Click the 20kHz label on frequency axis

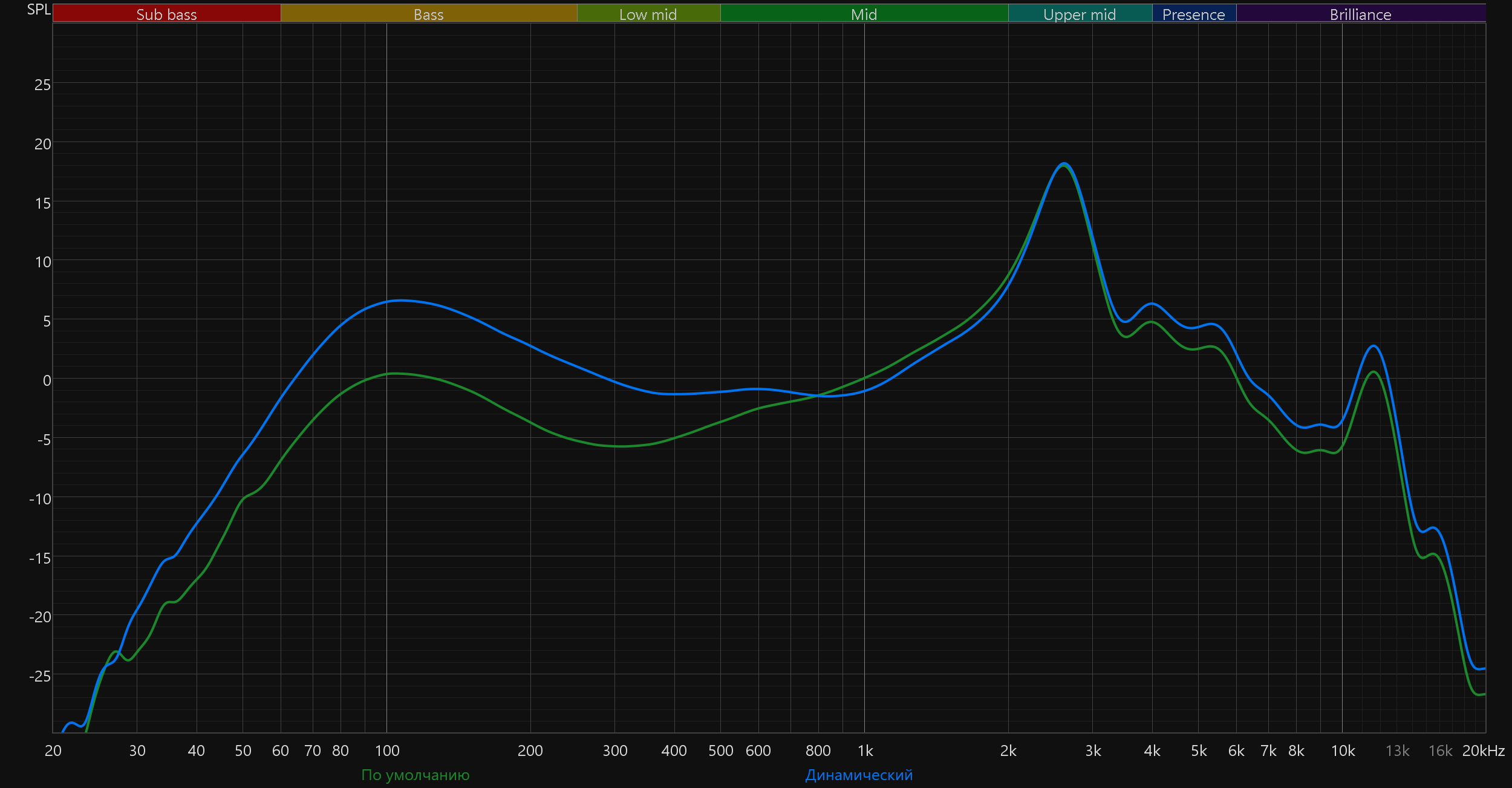1483,751
